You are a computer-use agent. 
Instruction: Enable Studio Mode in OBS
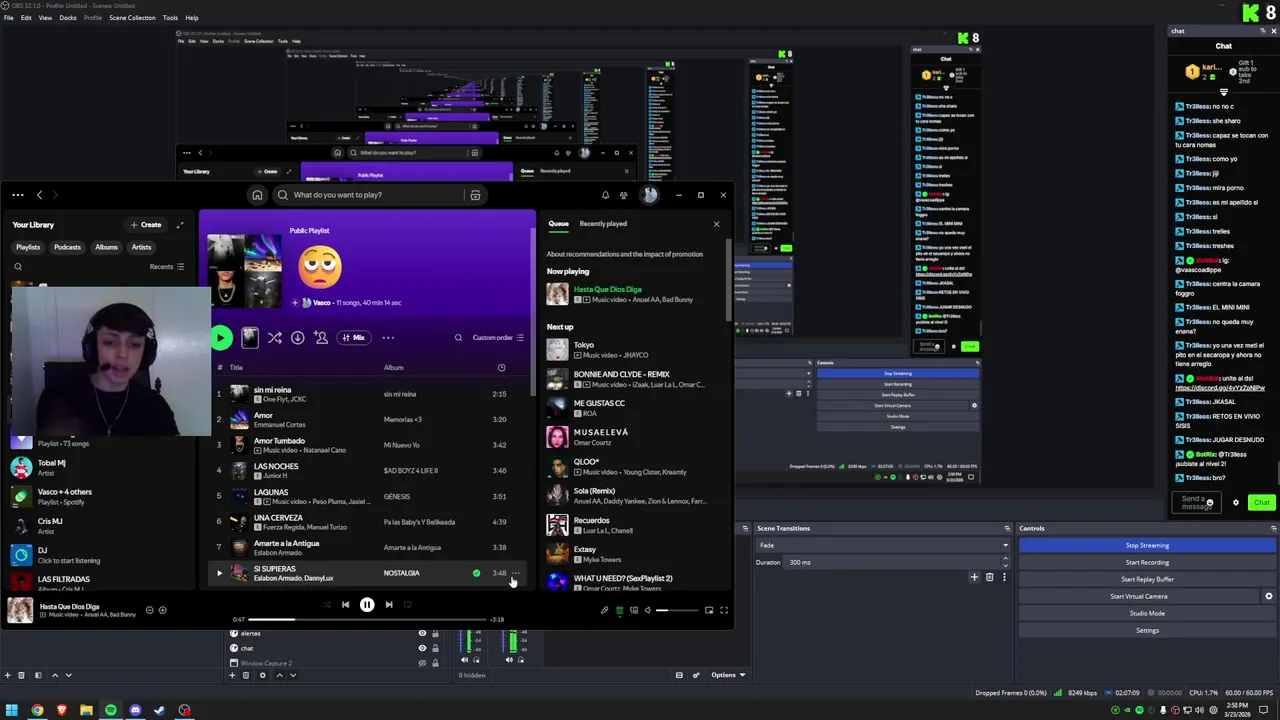(x=1147, y=613)
